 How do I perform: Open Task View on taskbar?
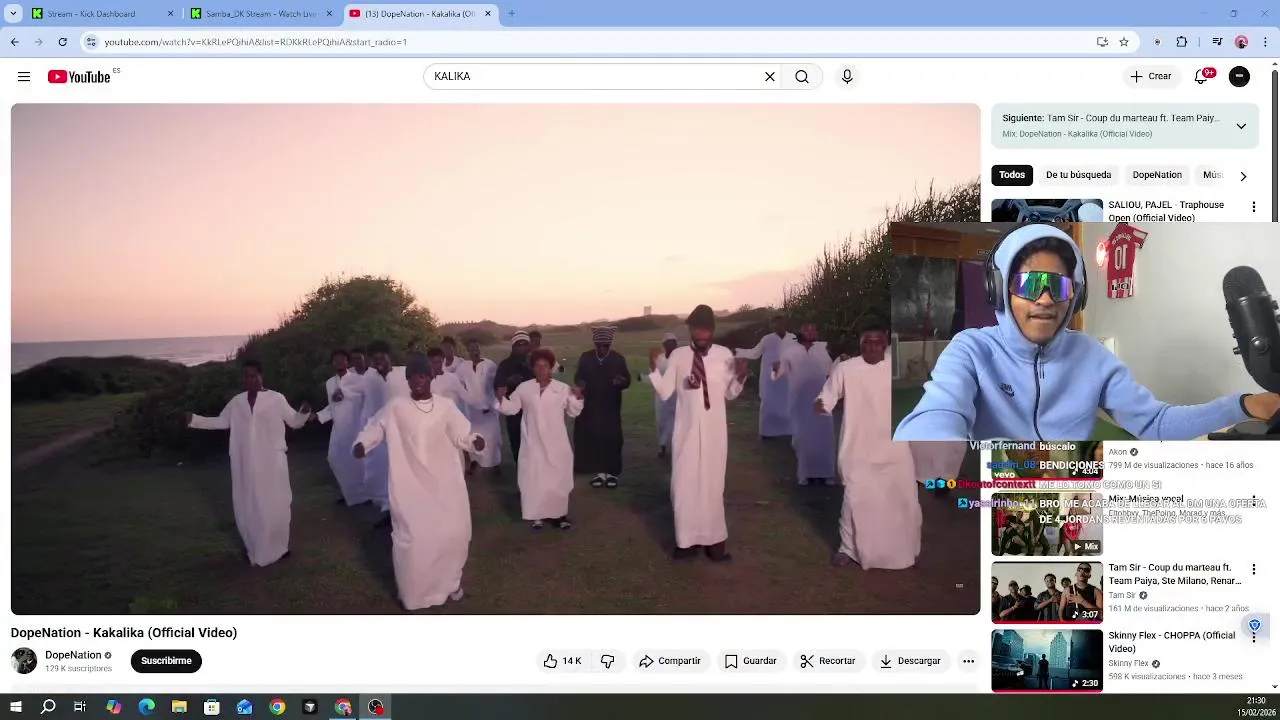(80, 707)
